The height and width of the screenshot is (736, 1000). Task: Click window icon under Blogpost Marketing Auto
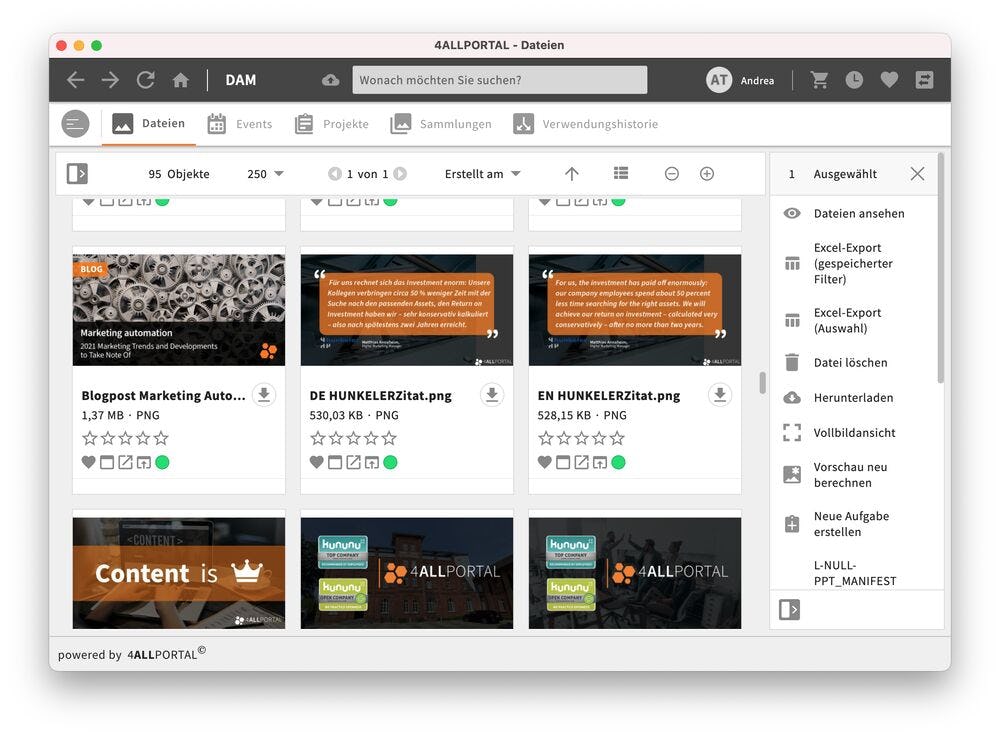tap(107, 462)
